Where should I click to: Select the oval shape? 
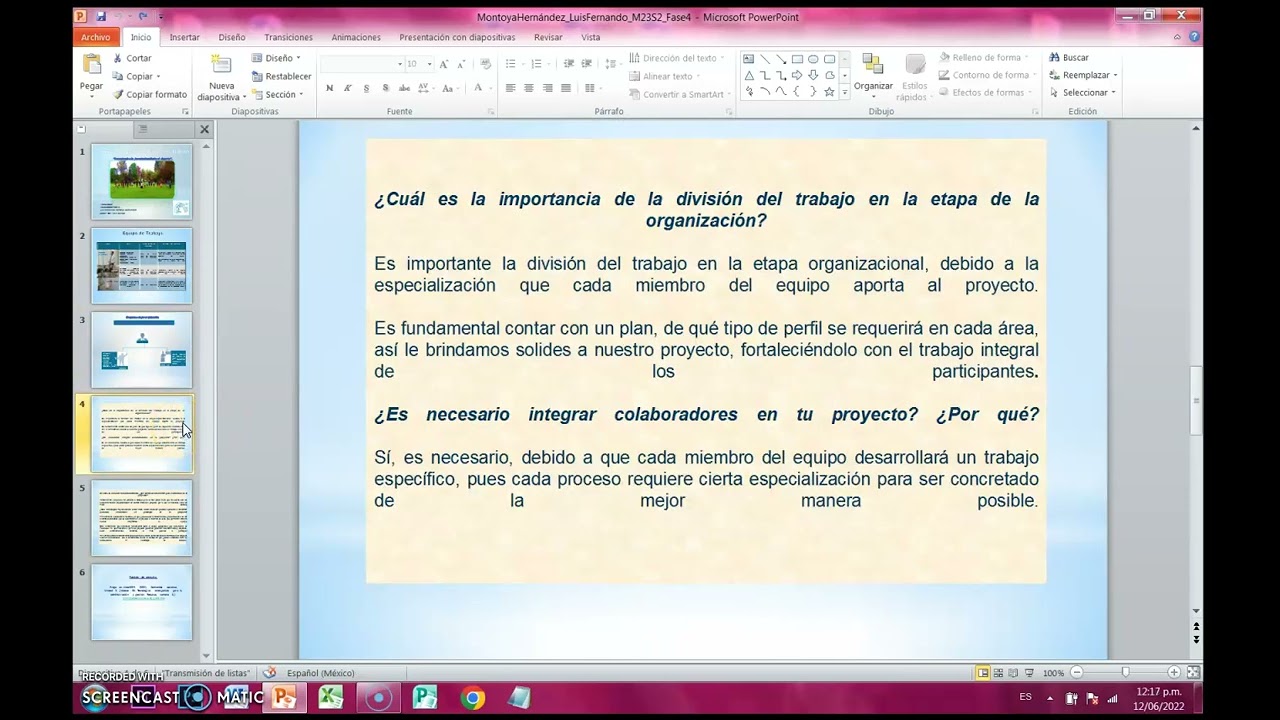point(813,59)
